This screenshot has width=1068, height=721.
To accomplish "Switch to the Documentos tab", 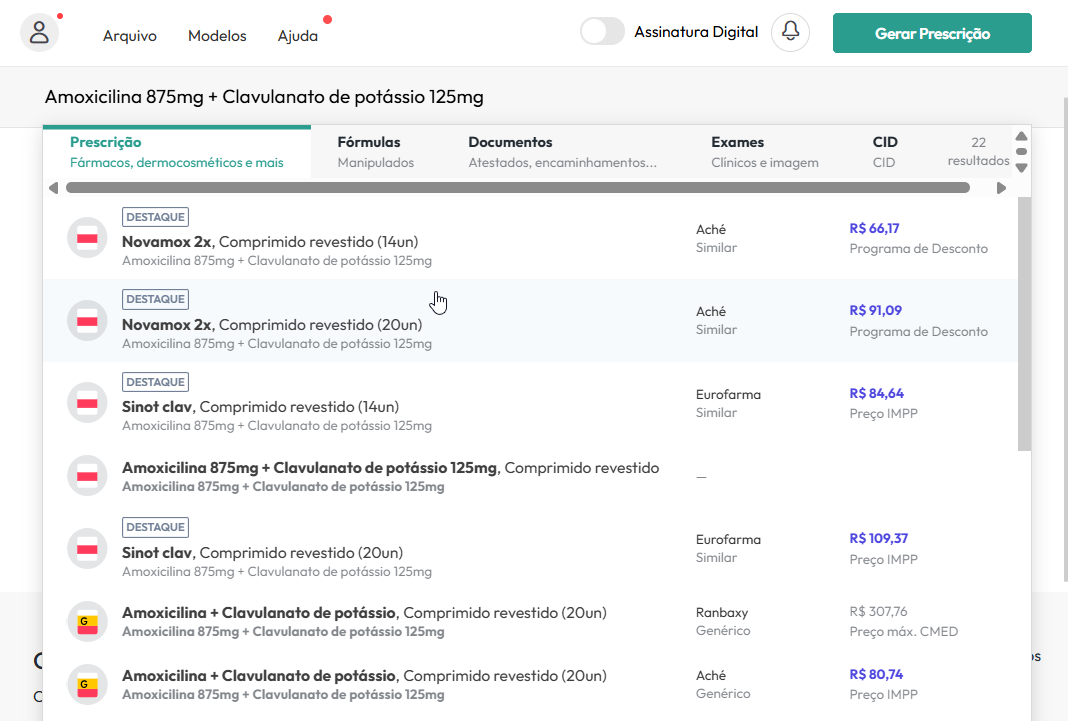I will [563, 152].
